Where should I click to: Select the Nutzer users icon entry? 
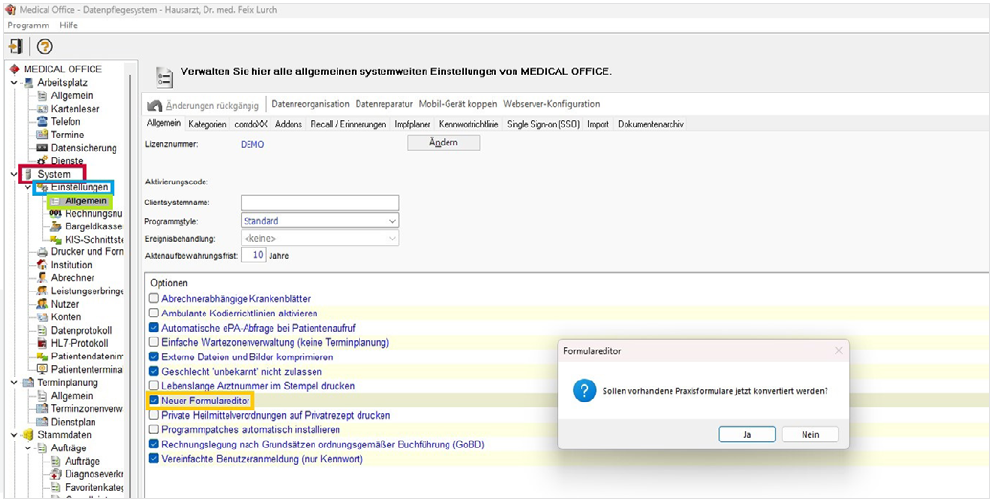tap(42, 304)
